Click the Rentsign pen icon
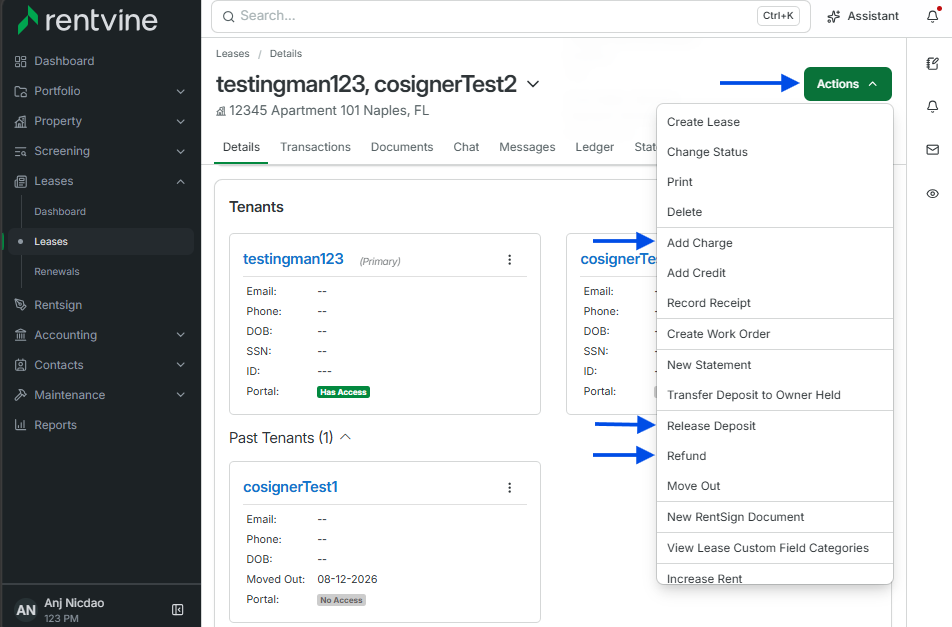Image resolution: width=952 pixels, height=627 pixels. click(x=21, y=305)
